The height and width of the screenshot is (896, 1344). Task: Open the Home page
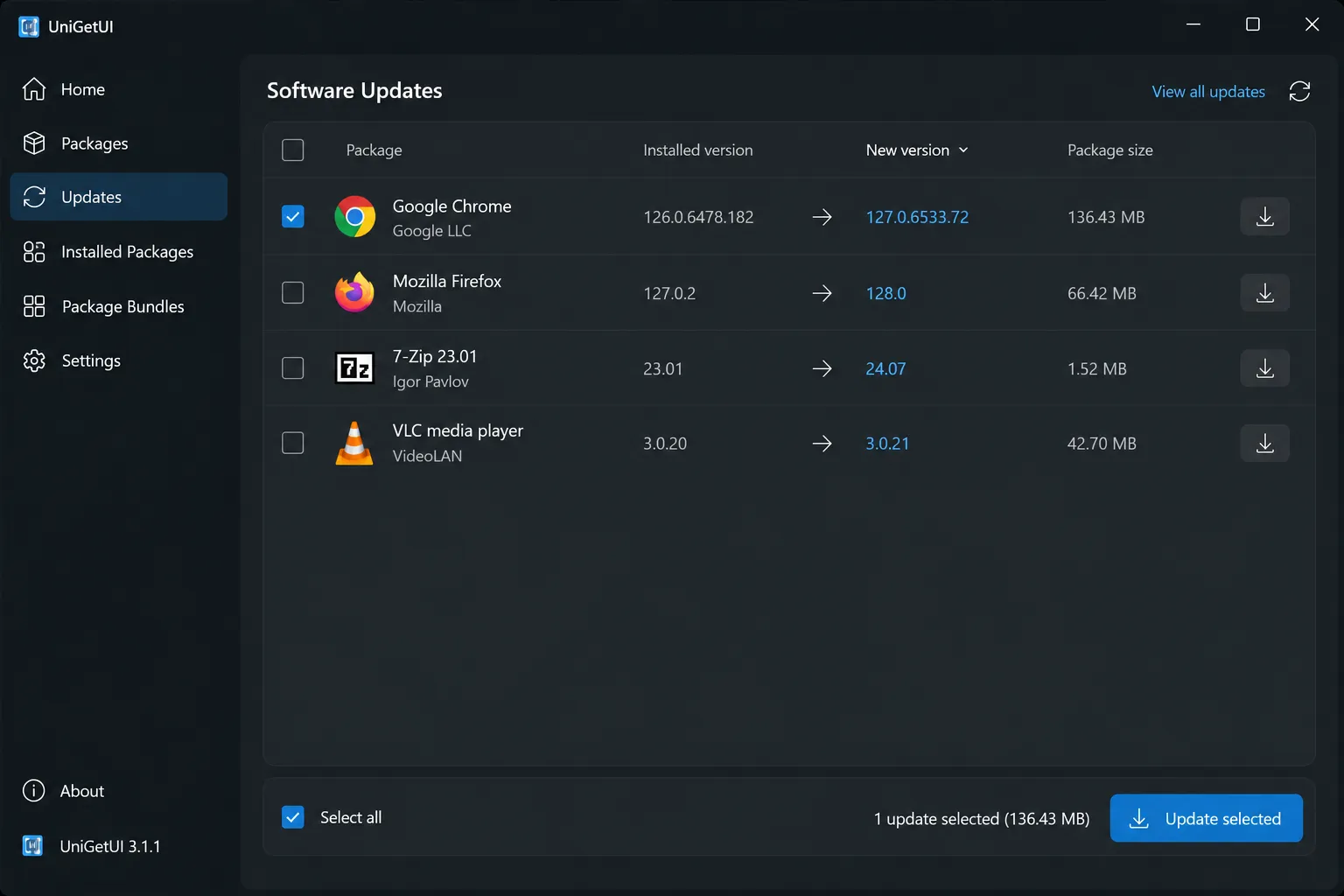118,89
